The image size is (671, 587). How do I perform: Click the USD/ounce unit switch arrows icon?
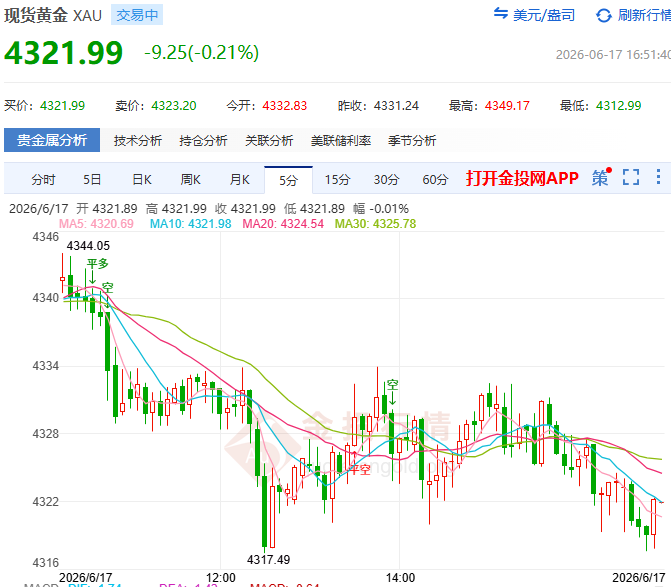[501, 13]
